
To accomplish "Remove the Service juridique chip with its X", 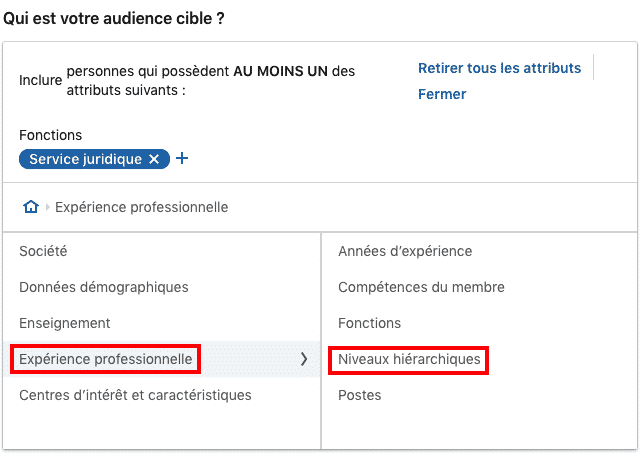I will [x=154, y=159].
